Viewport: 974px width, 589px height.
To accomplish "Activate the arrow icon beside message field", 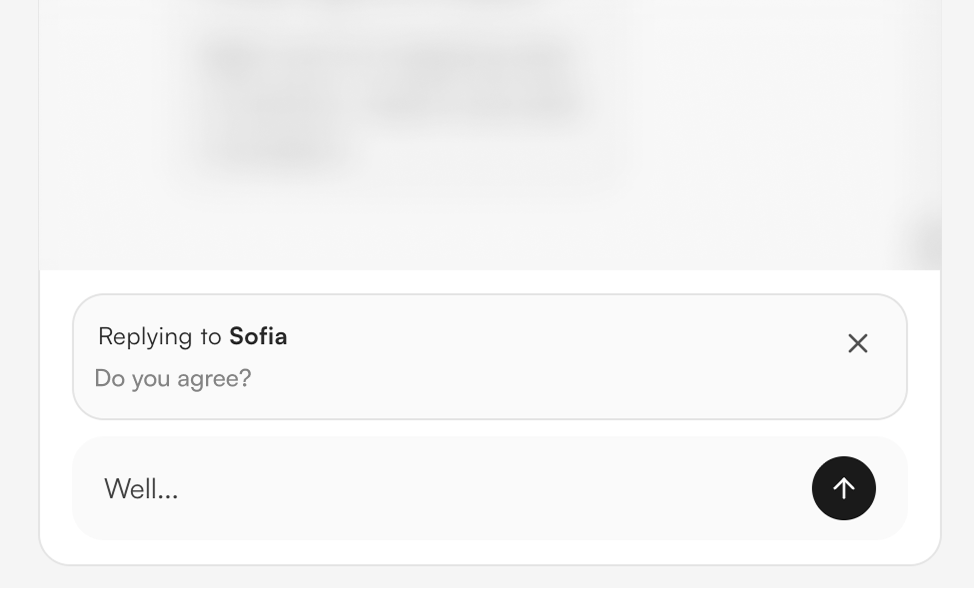I will [843, 488].
